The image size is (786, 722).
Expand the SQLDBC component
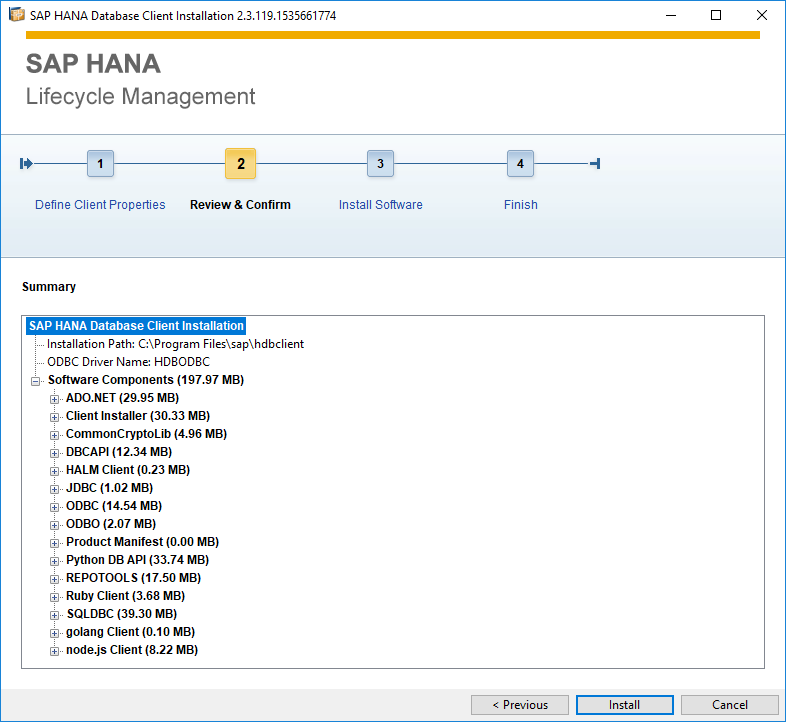[54, 616]
